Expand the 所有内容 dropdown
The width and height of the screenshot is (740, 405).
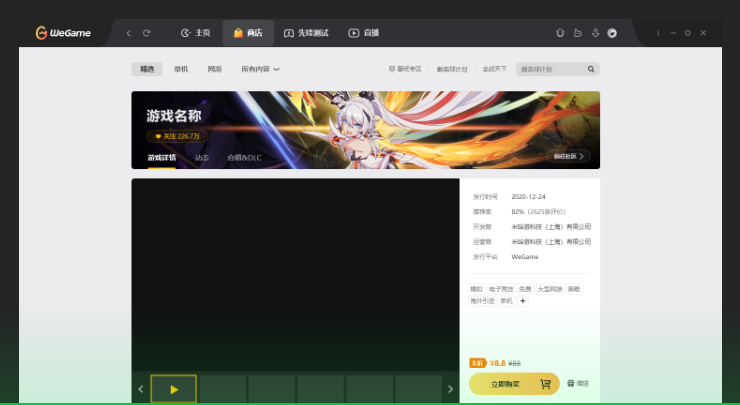261,69
